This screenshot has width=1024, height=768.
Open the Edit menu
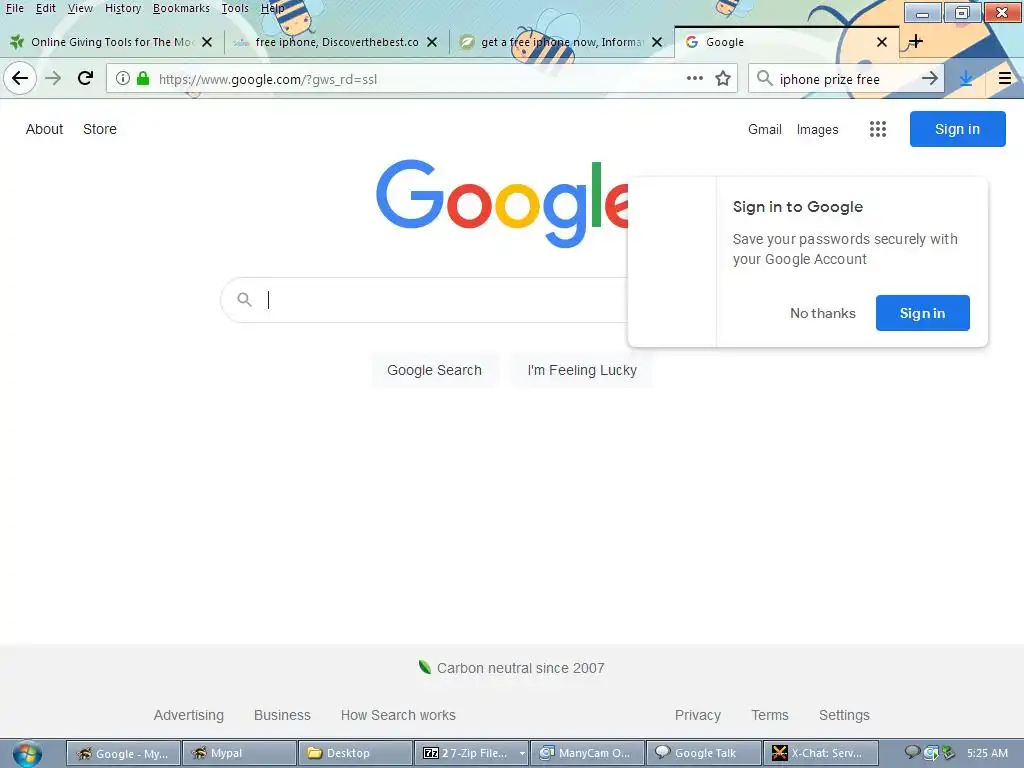[x=45, y=8]
